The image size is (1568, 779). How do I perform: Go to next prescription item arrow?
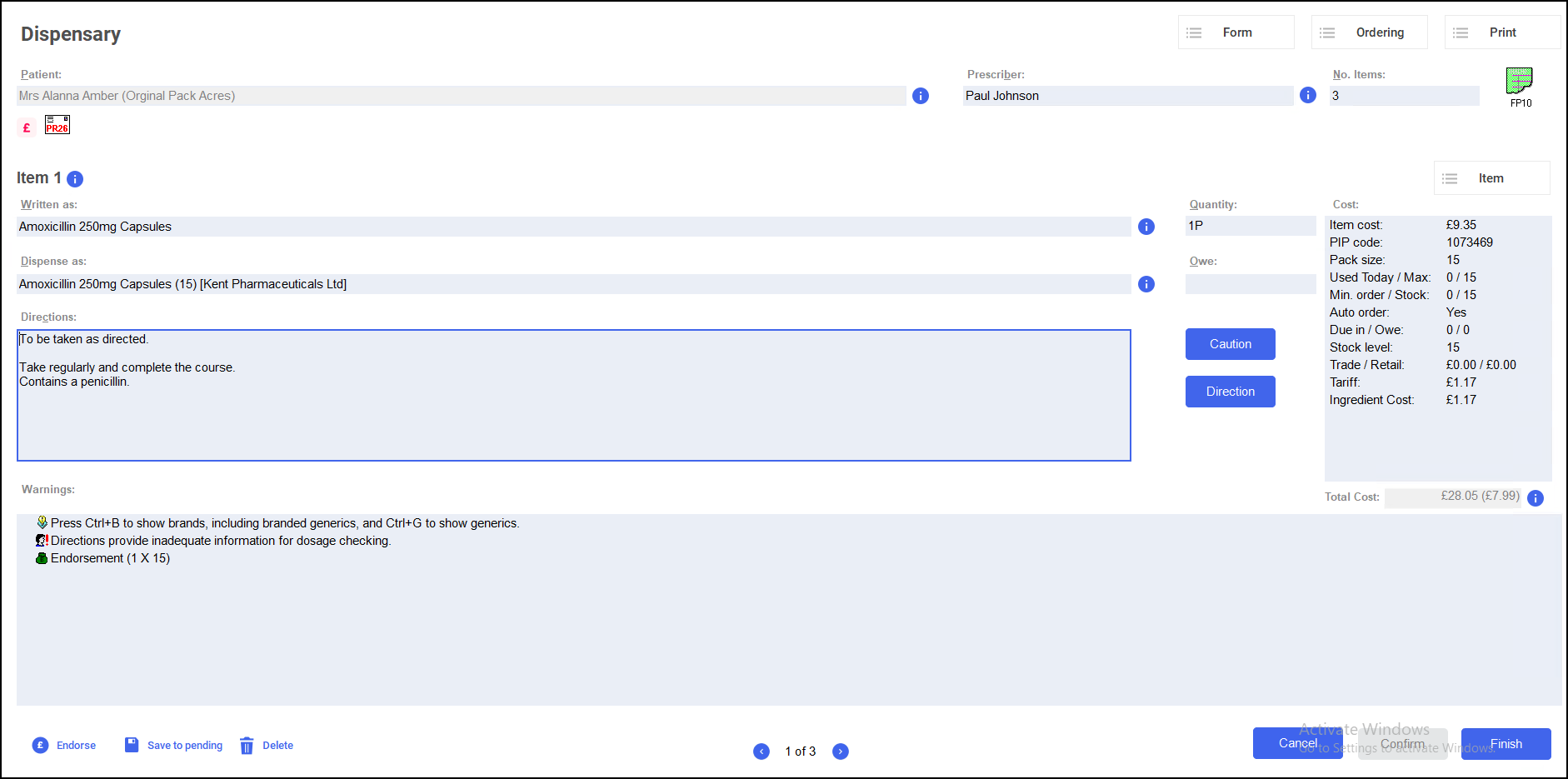[841, 752]
